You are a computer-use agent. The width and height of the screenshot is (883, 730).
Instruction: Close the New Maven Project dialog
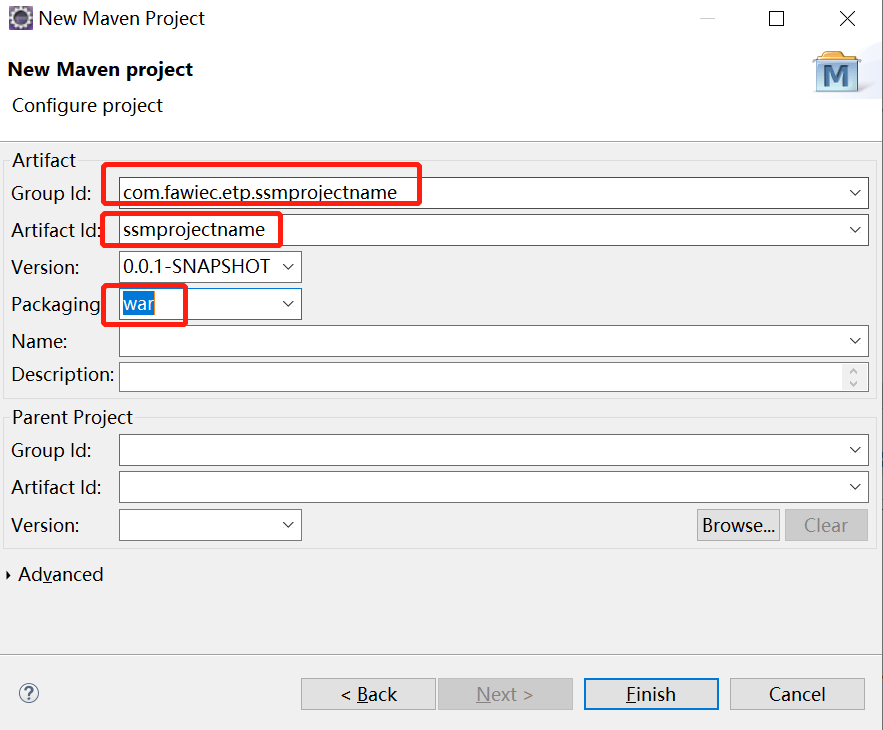point(847,19)
